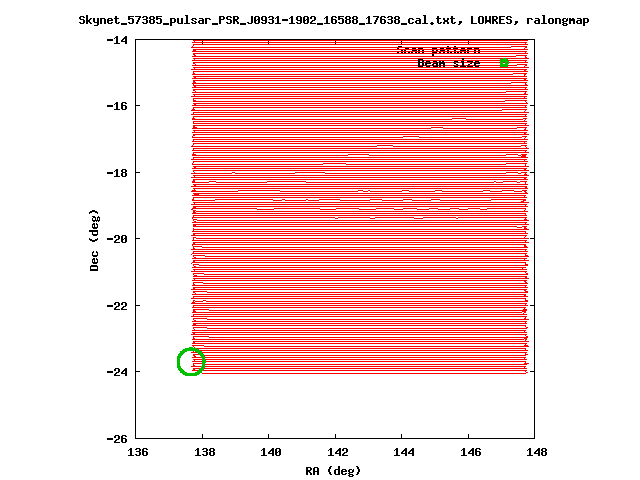Click the Beam size legend label
640x480 pixels.
tap(449, 63)
